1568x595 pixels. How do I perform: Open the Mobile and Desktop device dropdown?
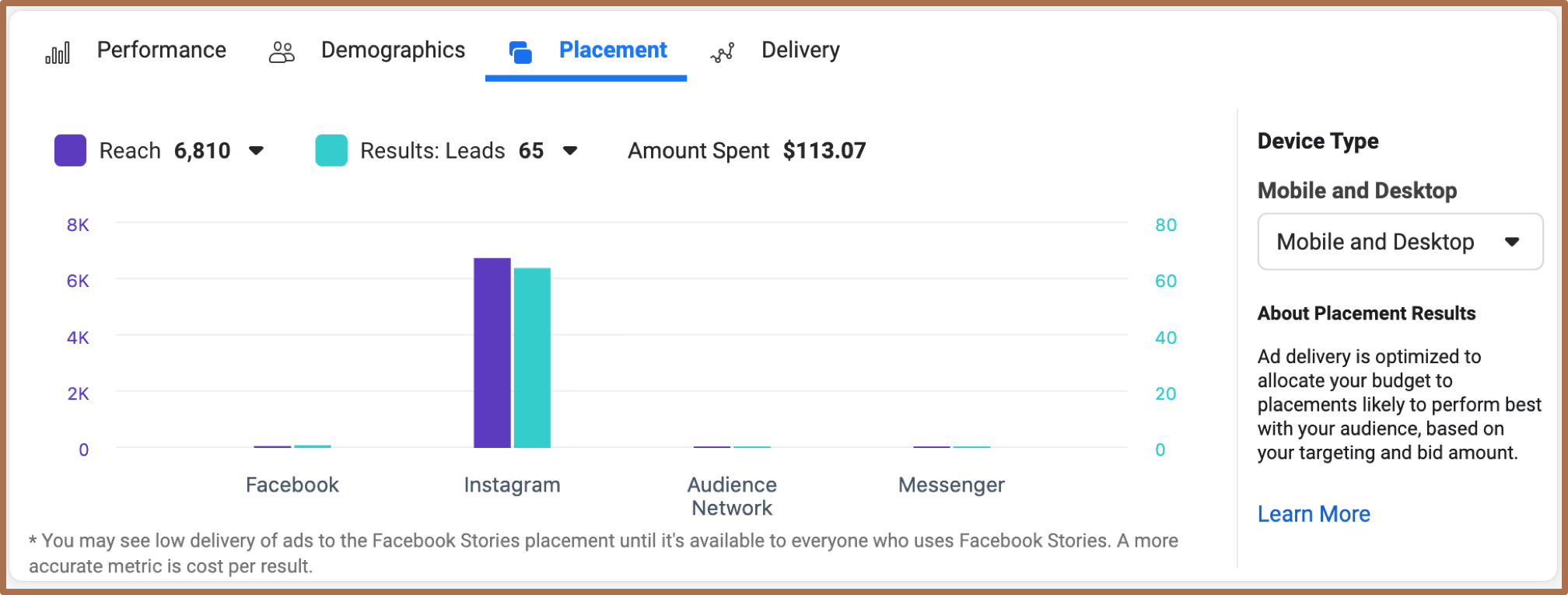tap(1399, 242)
